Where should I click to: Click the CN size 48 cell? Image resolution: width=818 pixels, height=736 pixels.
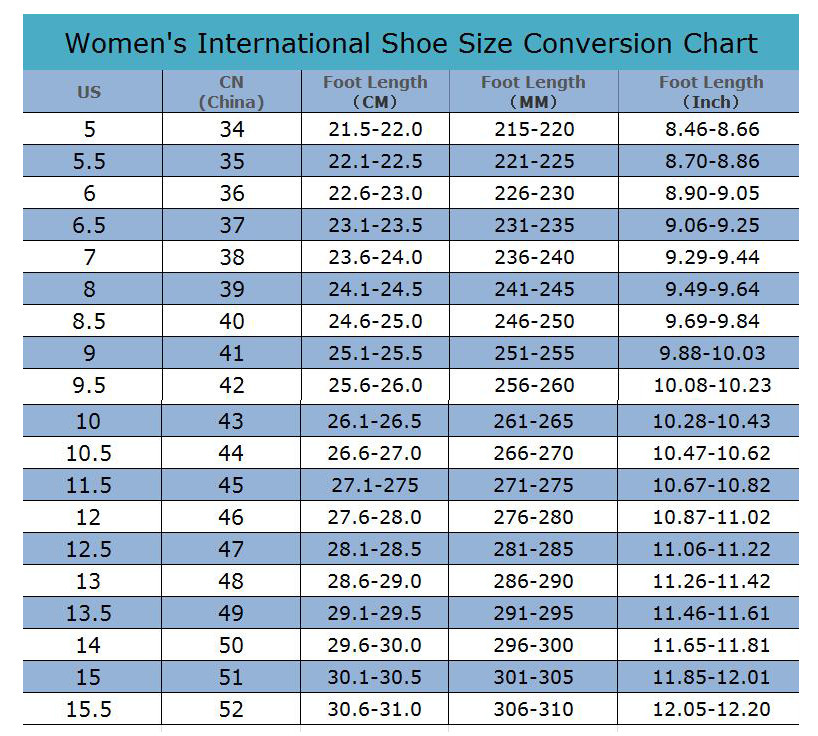pyautogui.click(x=231, y=581)
